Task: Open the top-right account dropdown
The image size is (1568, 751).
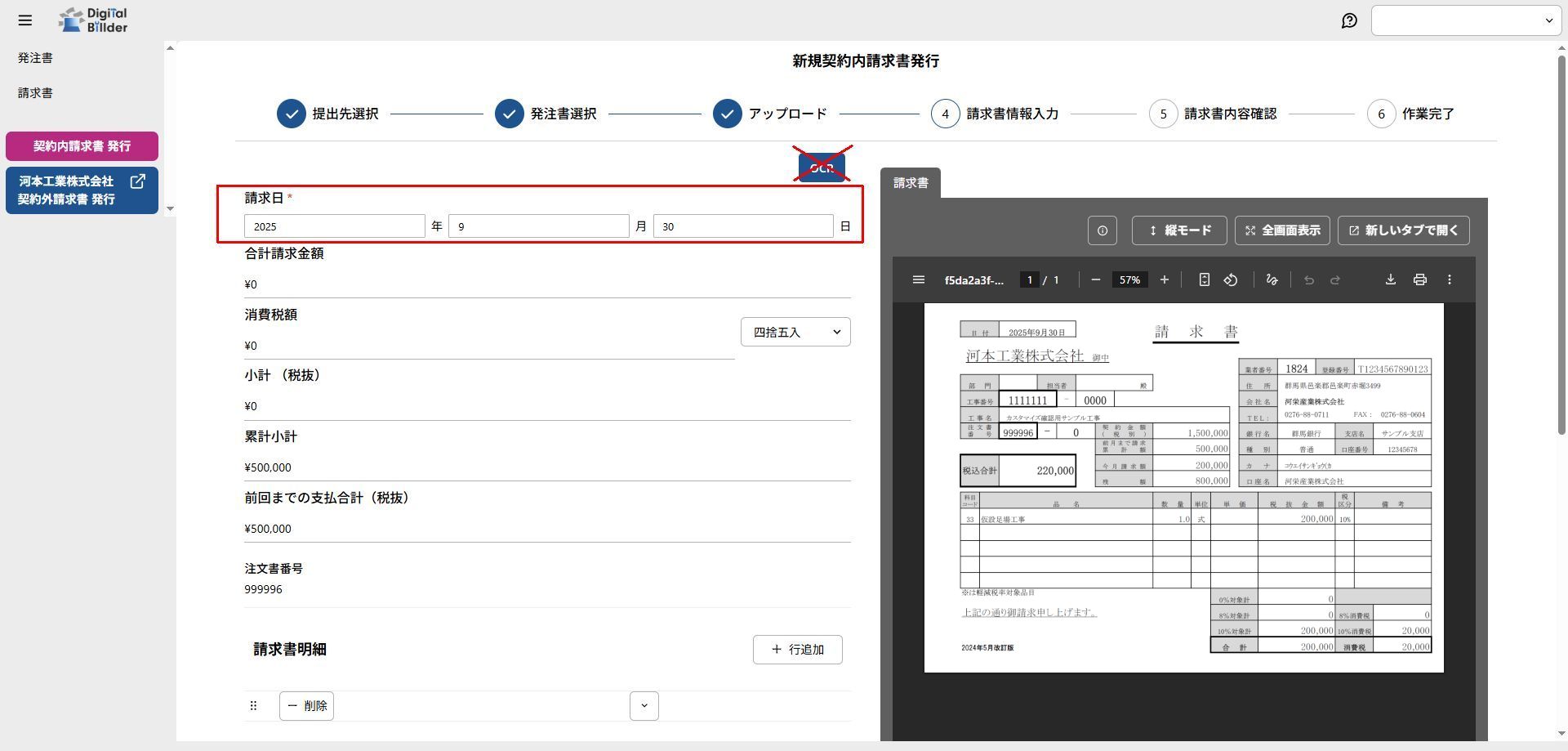Action: click(x=1466, y=20)
